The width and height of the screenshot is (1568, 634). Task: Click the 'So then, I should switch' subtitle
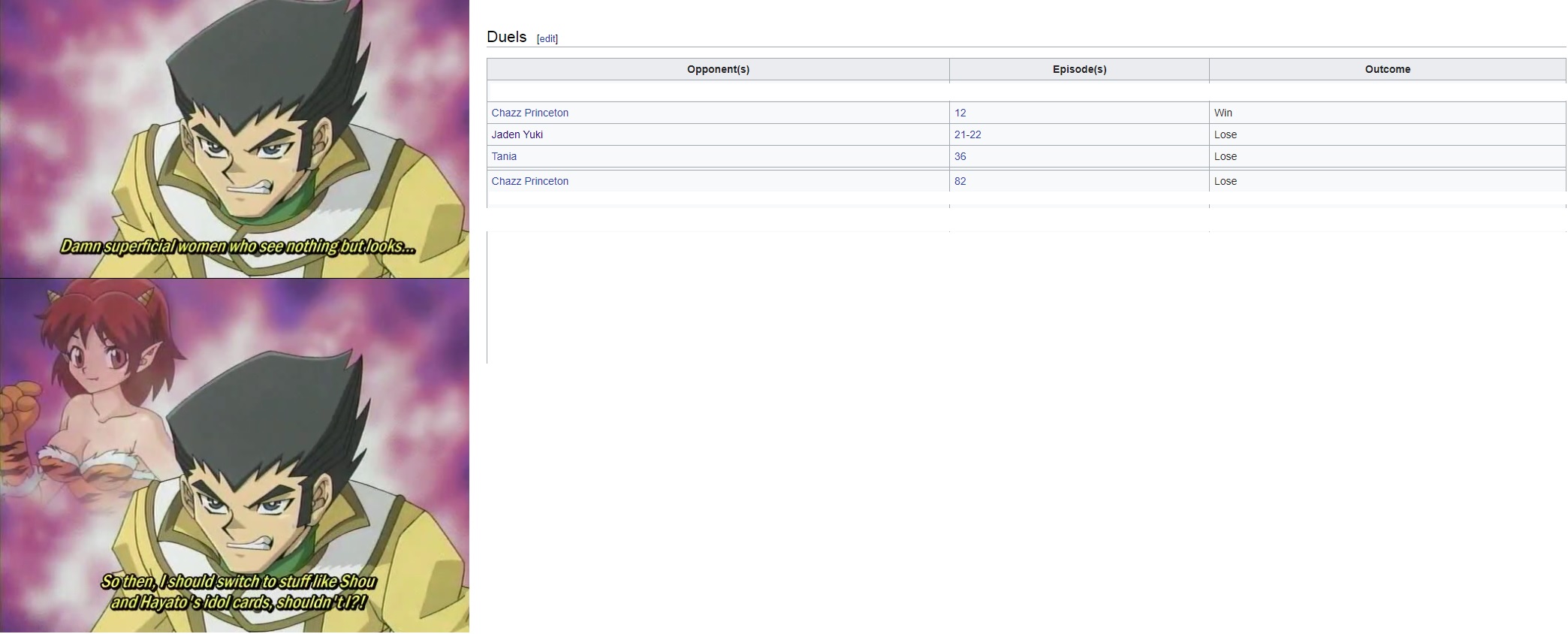pos(238,592)
